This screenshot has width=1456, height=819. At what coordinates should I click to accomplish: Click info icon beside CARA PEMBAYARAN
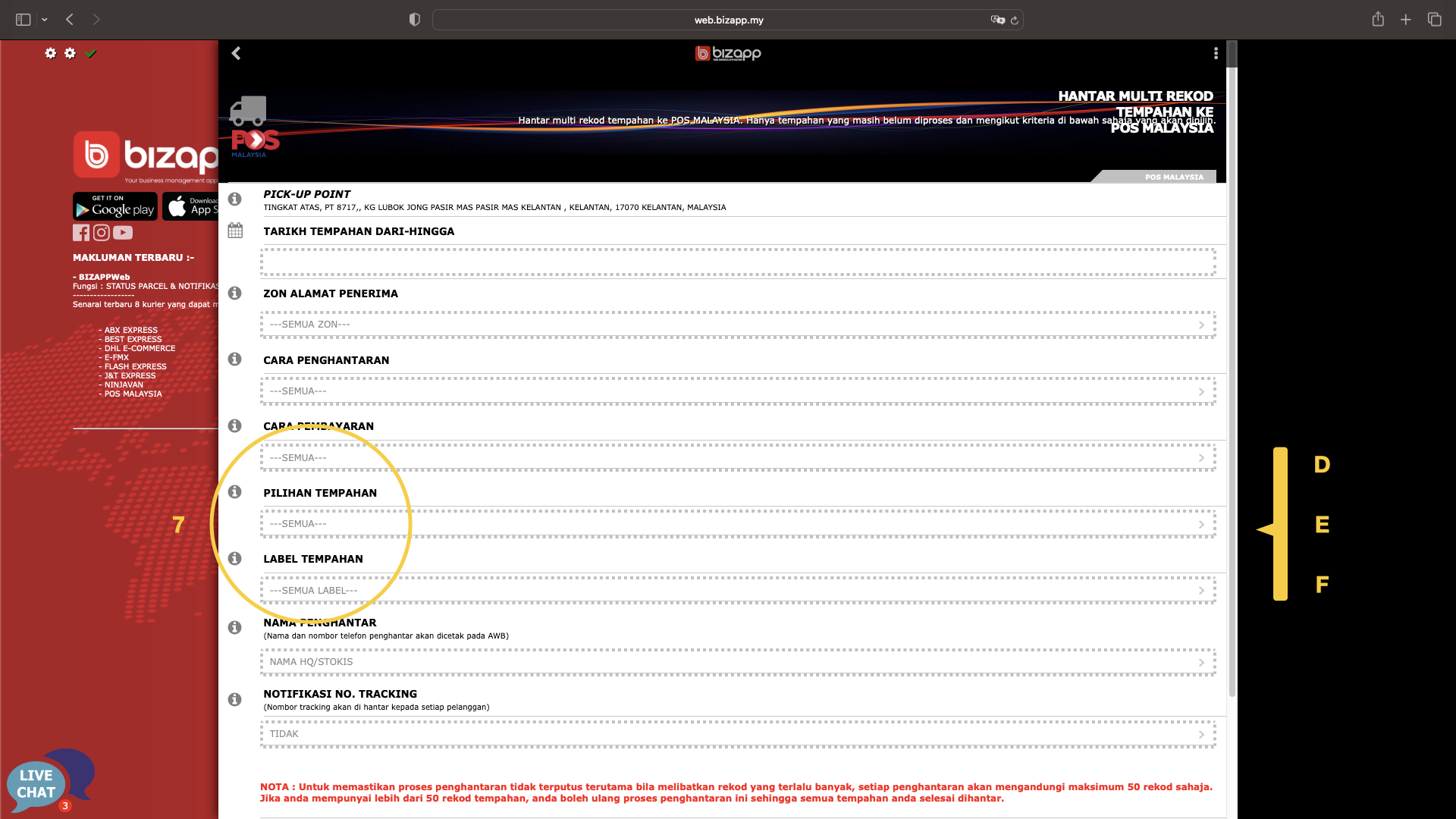point(235,425)
